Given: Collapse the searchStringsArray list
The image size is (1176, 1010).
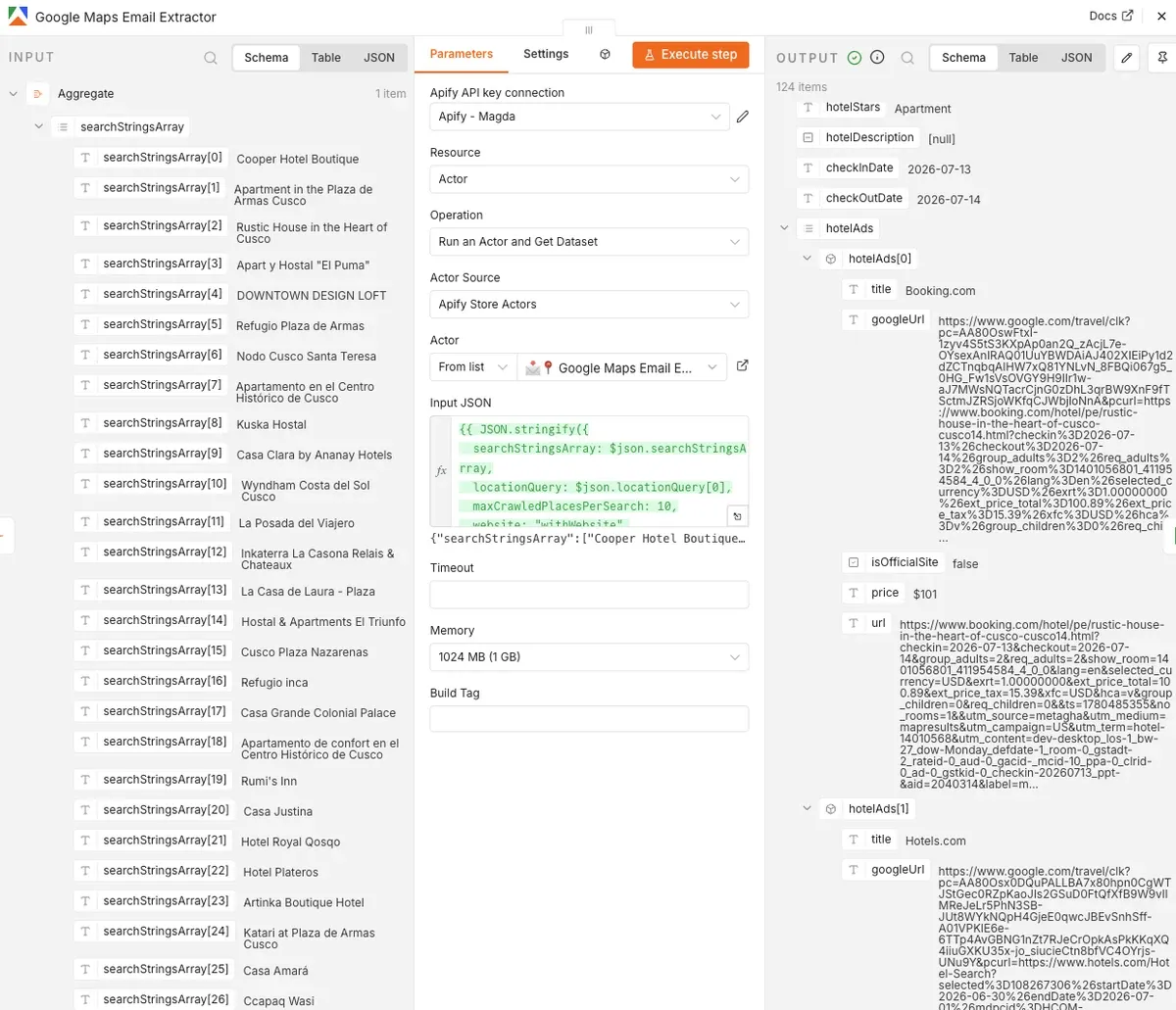Looking at the screenshot, I should click(39, 126).
